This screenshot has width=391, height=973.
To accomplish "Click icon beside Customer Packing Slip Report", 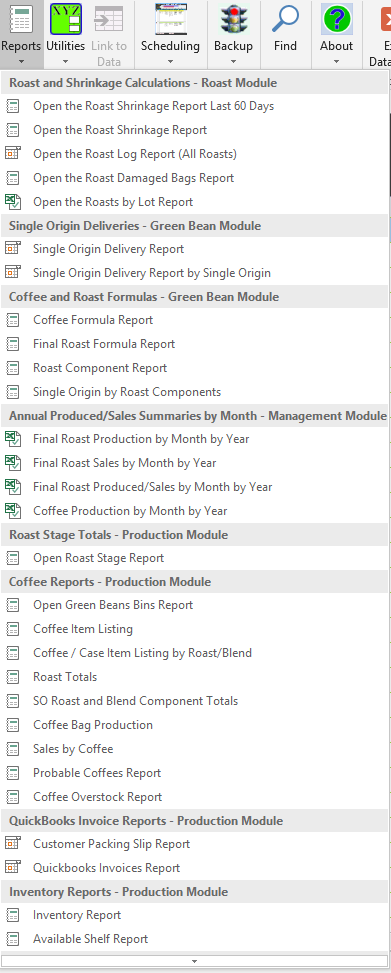I will (x=13, y=844).
